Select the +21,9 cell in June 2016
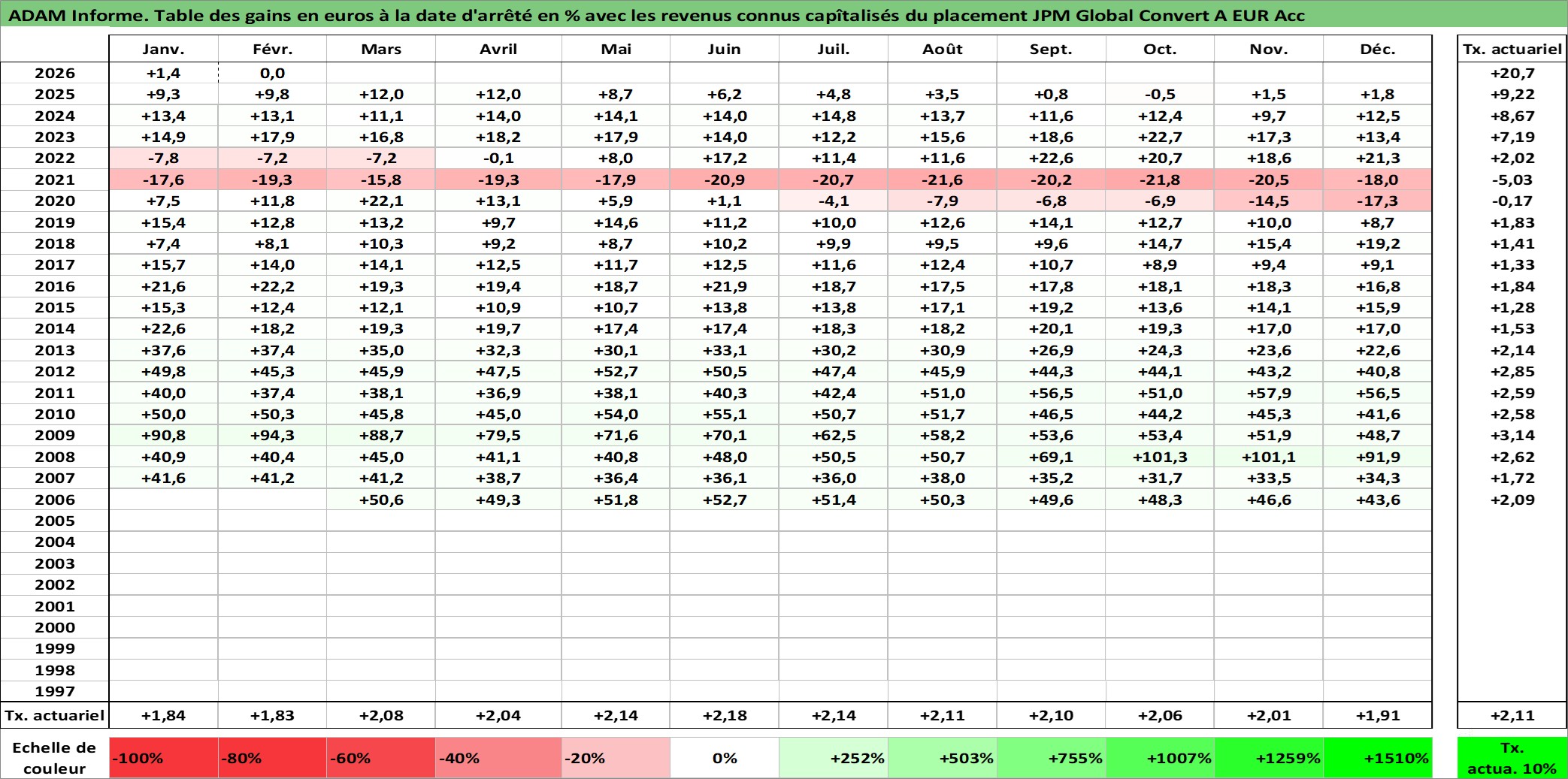Image resolution: width=1568 pixels, height=779 pixels. (x=725, y=286)
